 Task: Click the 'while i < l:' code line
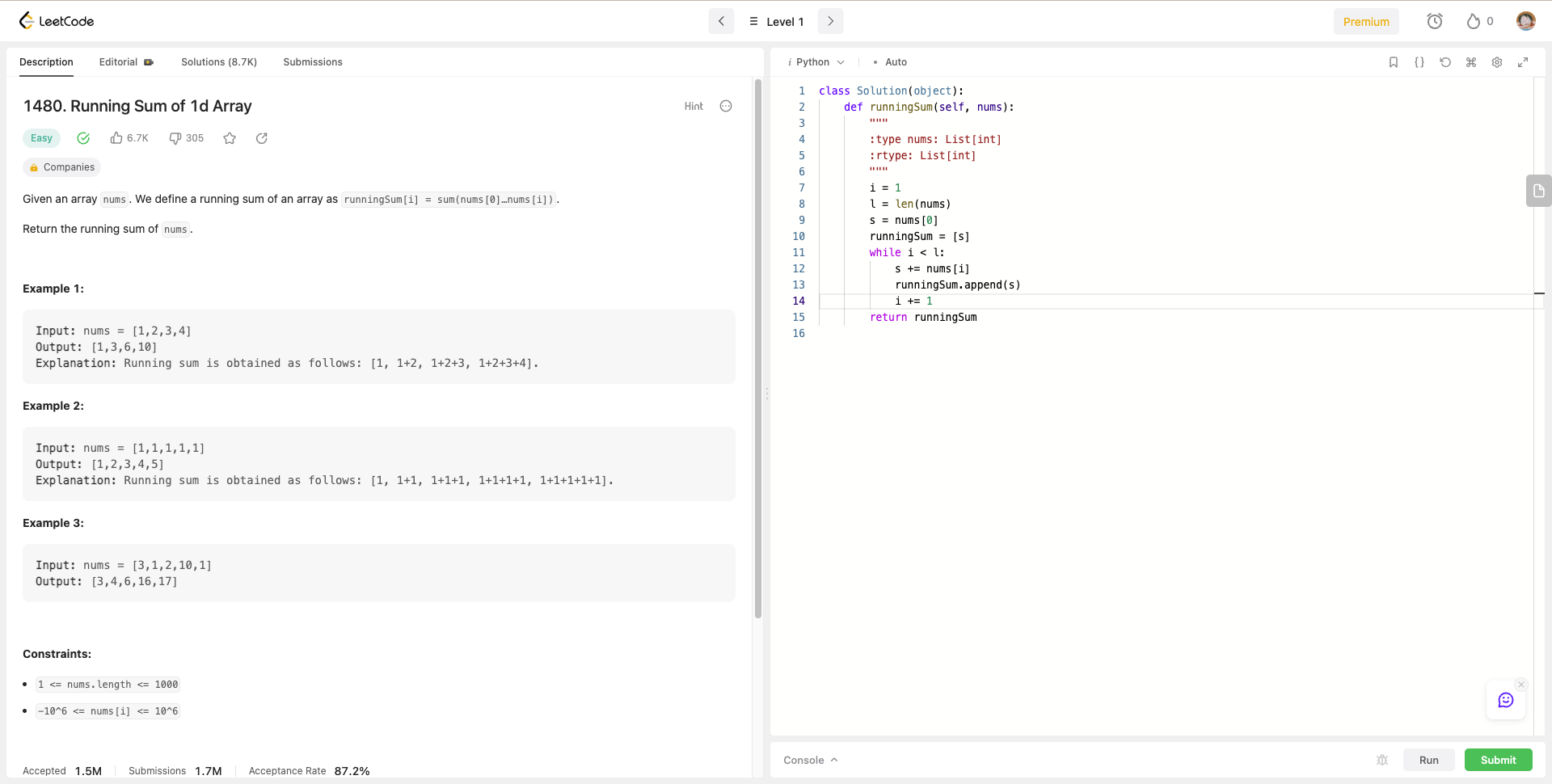click(907, 252)
